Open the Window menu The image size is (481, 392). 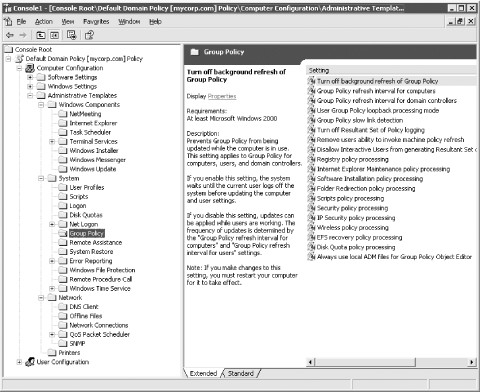129,22
